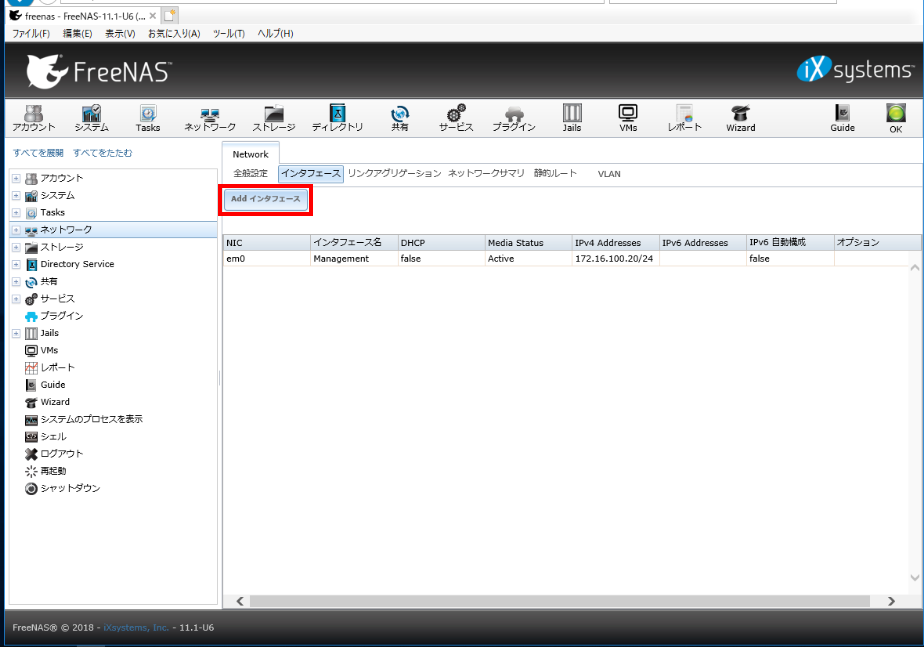924x647 pixels.
Task: Switch to the 全般設定 tab
Action: (x=250, y=173)
